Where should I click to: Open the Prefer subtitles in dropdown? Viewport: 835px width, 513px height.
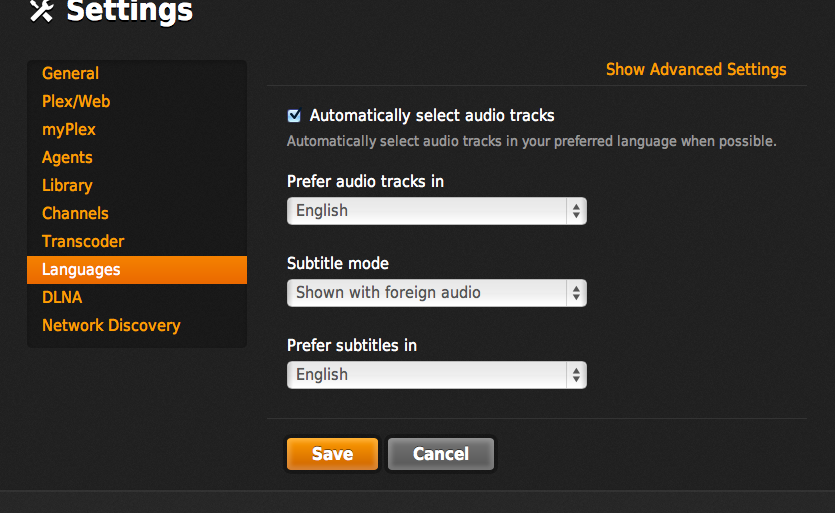pos(437,375)
